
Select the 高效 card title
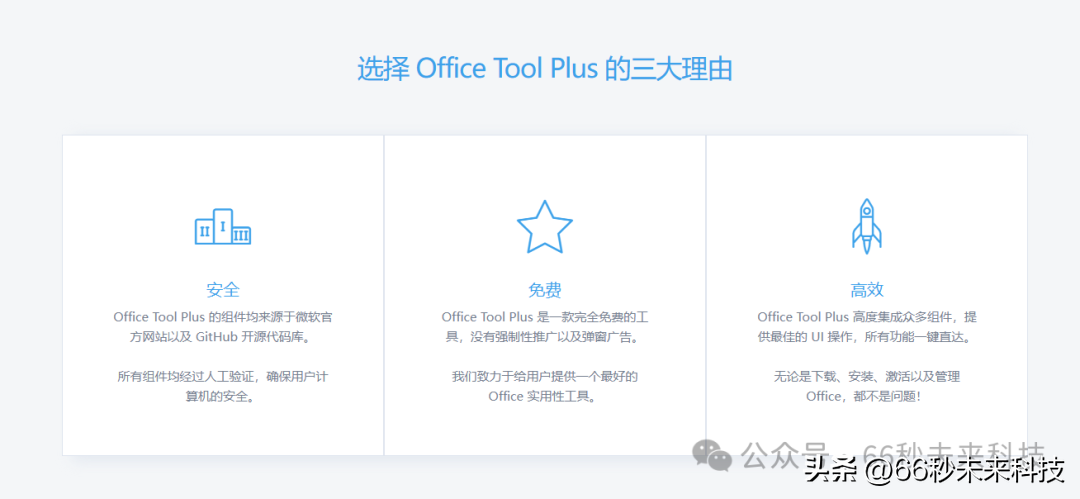coord(867,289)
